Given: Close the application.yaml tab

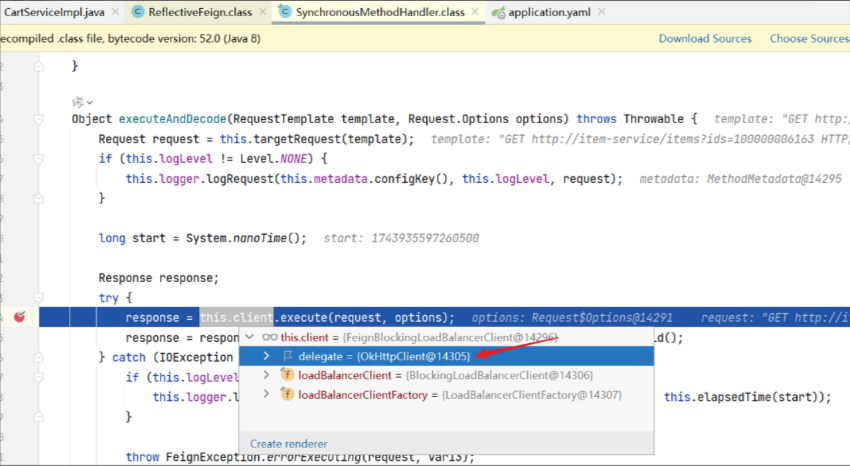Looking at the screenshot, I should [601, 11].
